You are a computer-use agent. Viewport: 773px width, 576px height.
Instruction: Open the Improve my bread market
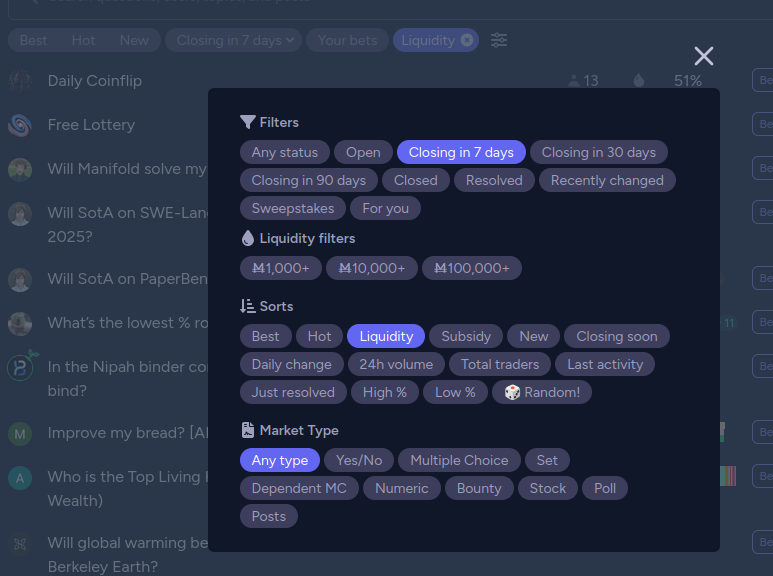click(128, 433)
